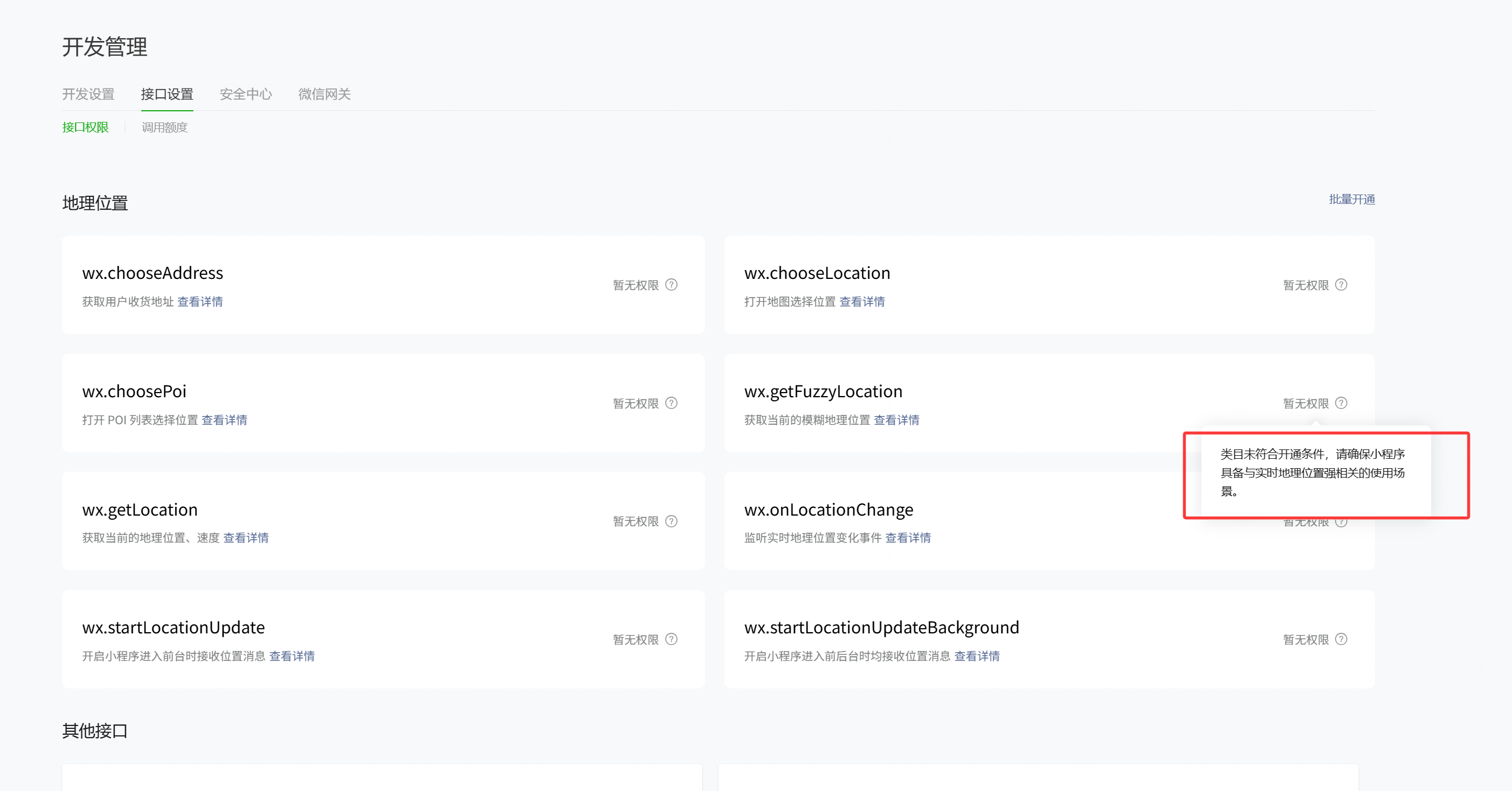Image resolution: width=1512 pixels, height=791 pixels.
Task: Open 查看详情 for wx.startLocationUpdateBackground
Action: 977,656
